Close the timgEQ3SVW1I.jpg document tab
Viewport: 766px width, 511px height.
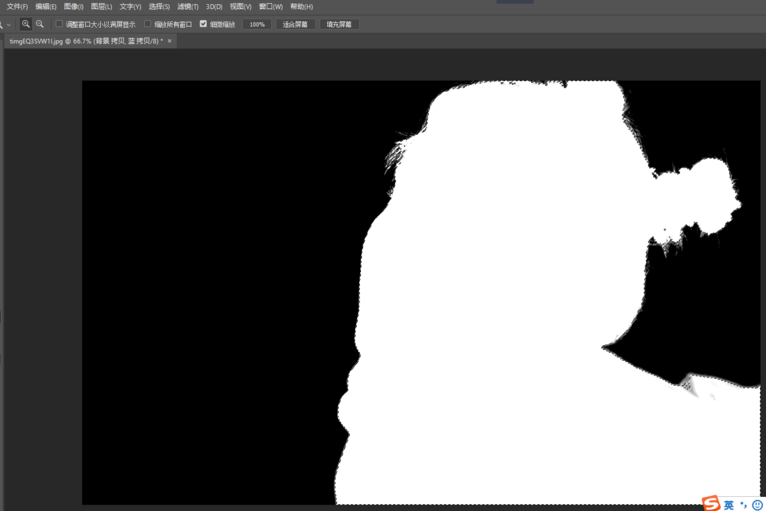pyautogui.click(x=170, y=41)
